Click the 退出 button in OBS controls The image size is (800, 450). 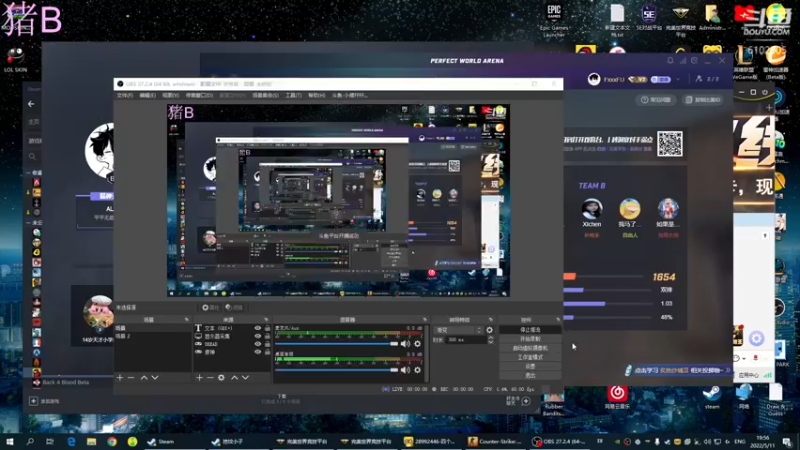point(530,376)
